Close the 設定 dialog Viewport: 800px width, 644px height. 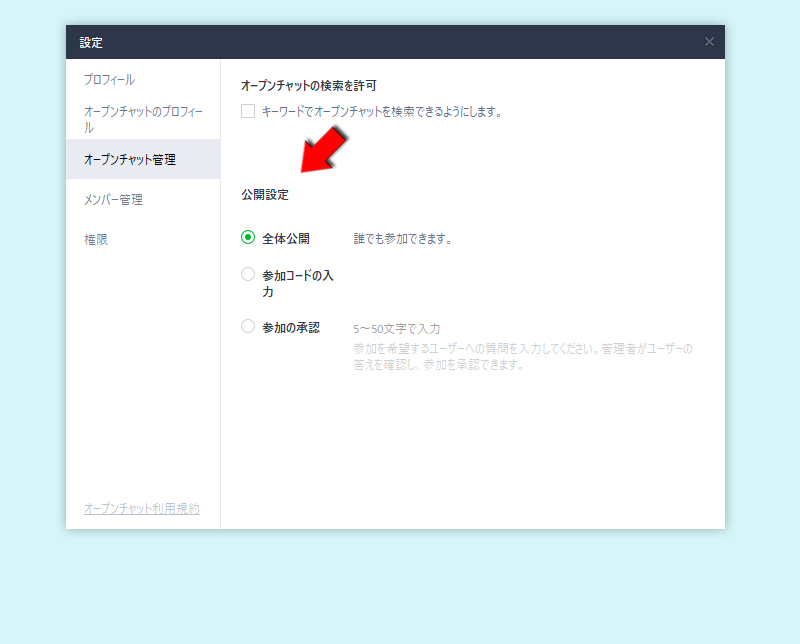point(709,42)
